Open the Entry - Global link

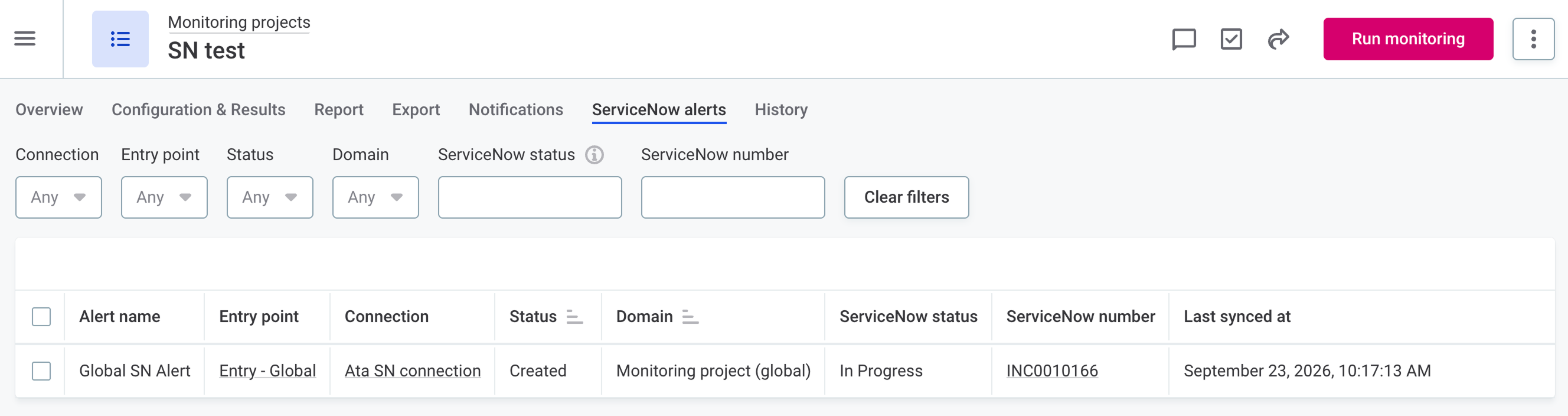pos(267,371)
